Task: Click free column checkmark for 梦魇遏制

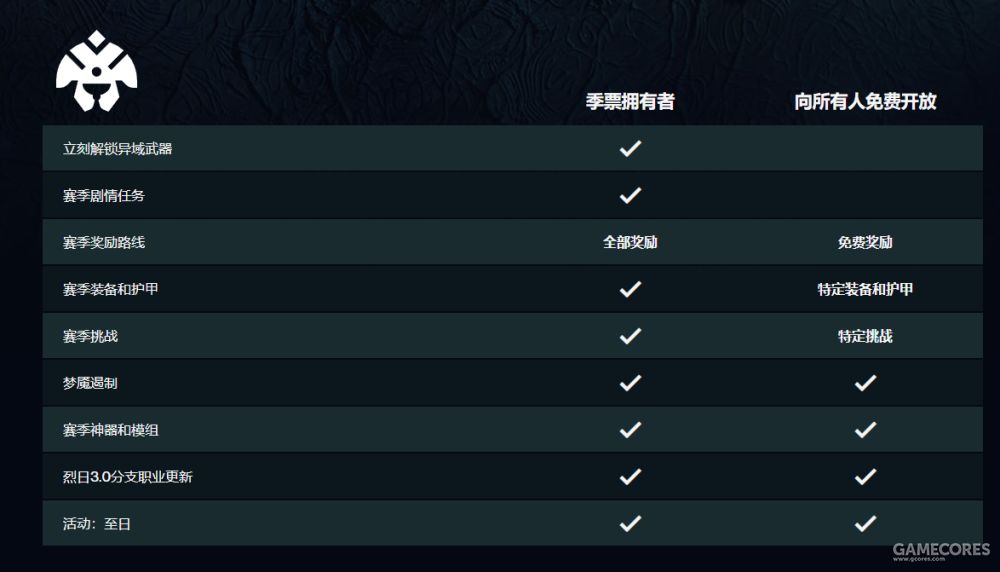Action: click(x=865, y=383)
